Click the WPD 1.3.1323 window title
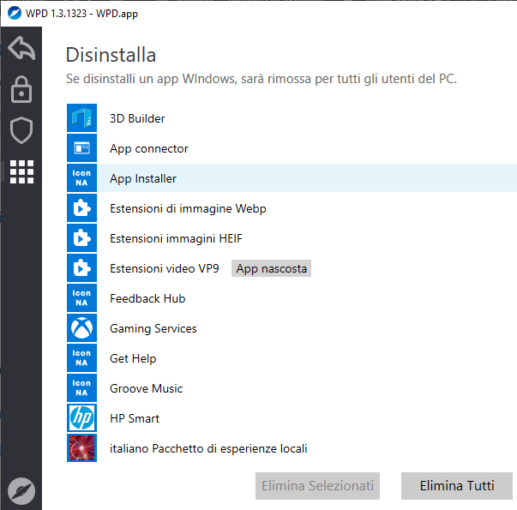This screenshot has height=510, width=517. [82, 14]
